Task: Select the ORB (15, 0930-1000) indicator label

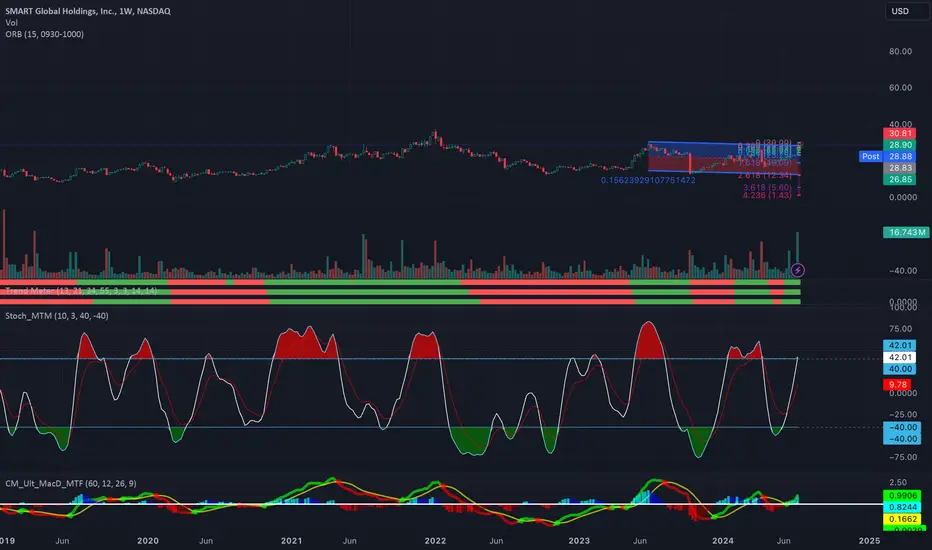Action: (x=45, y=34)
